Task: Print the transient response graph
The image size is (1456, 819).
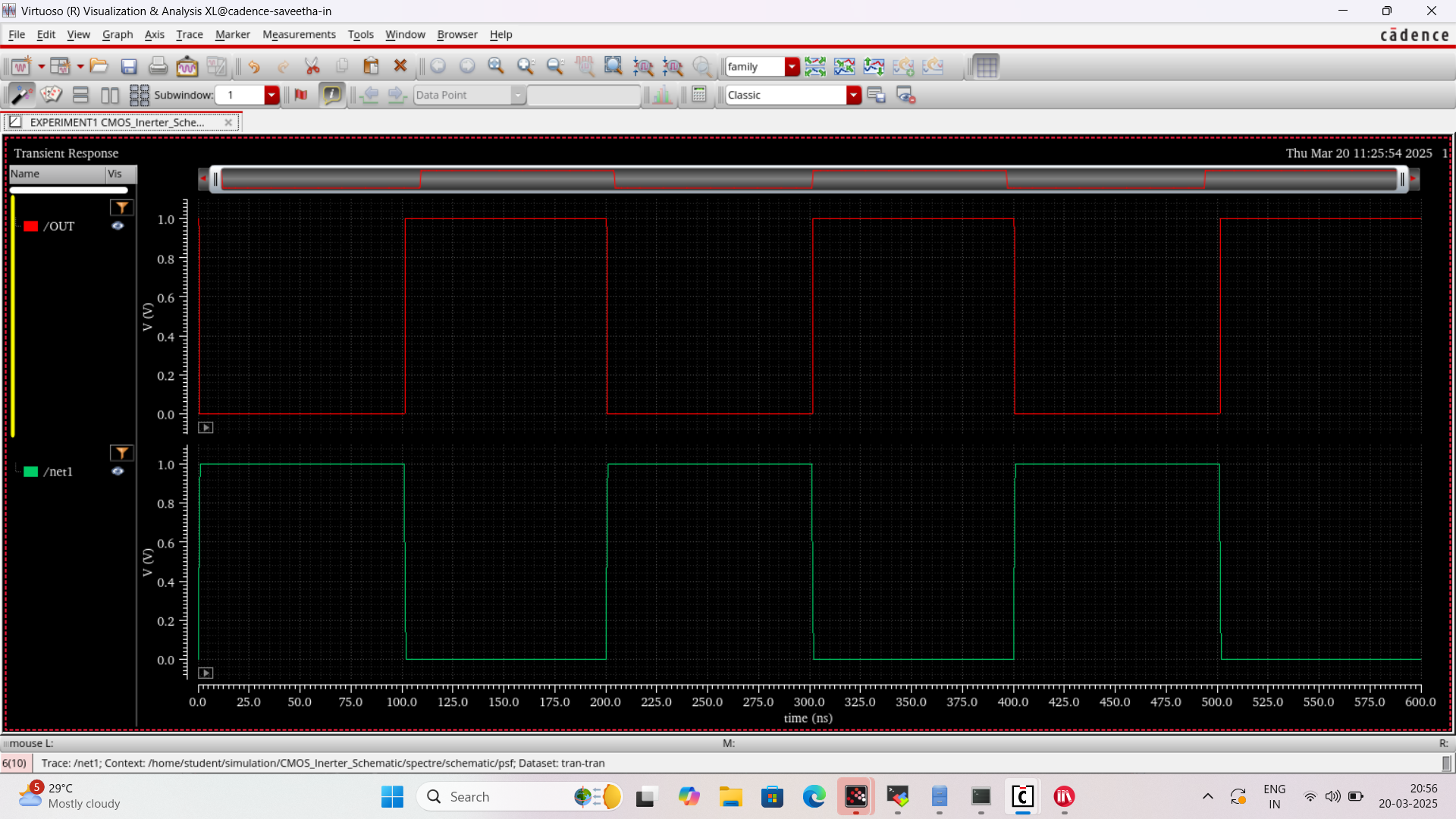Action: [x=158, y=66]
